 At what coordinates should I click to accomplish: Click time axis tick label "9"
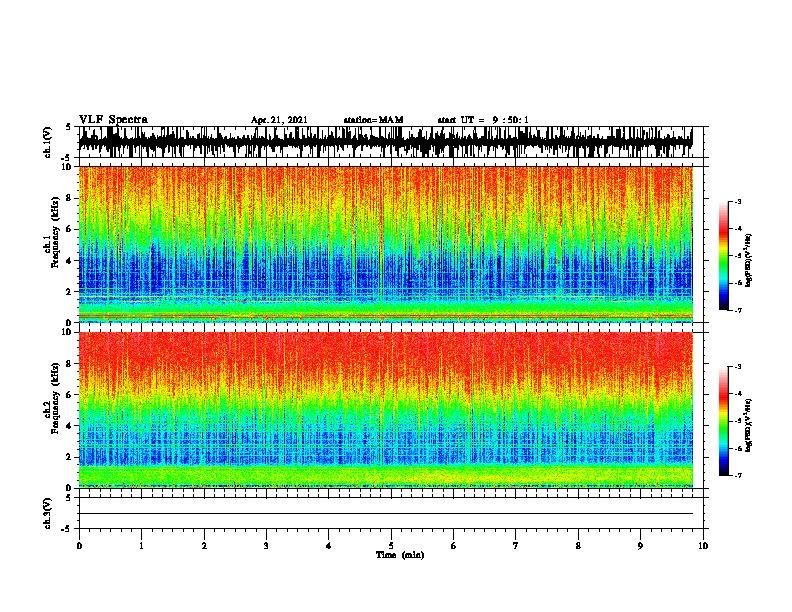(640, 546)
